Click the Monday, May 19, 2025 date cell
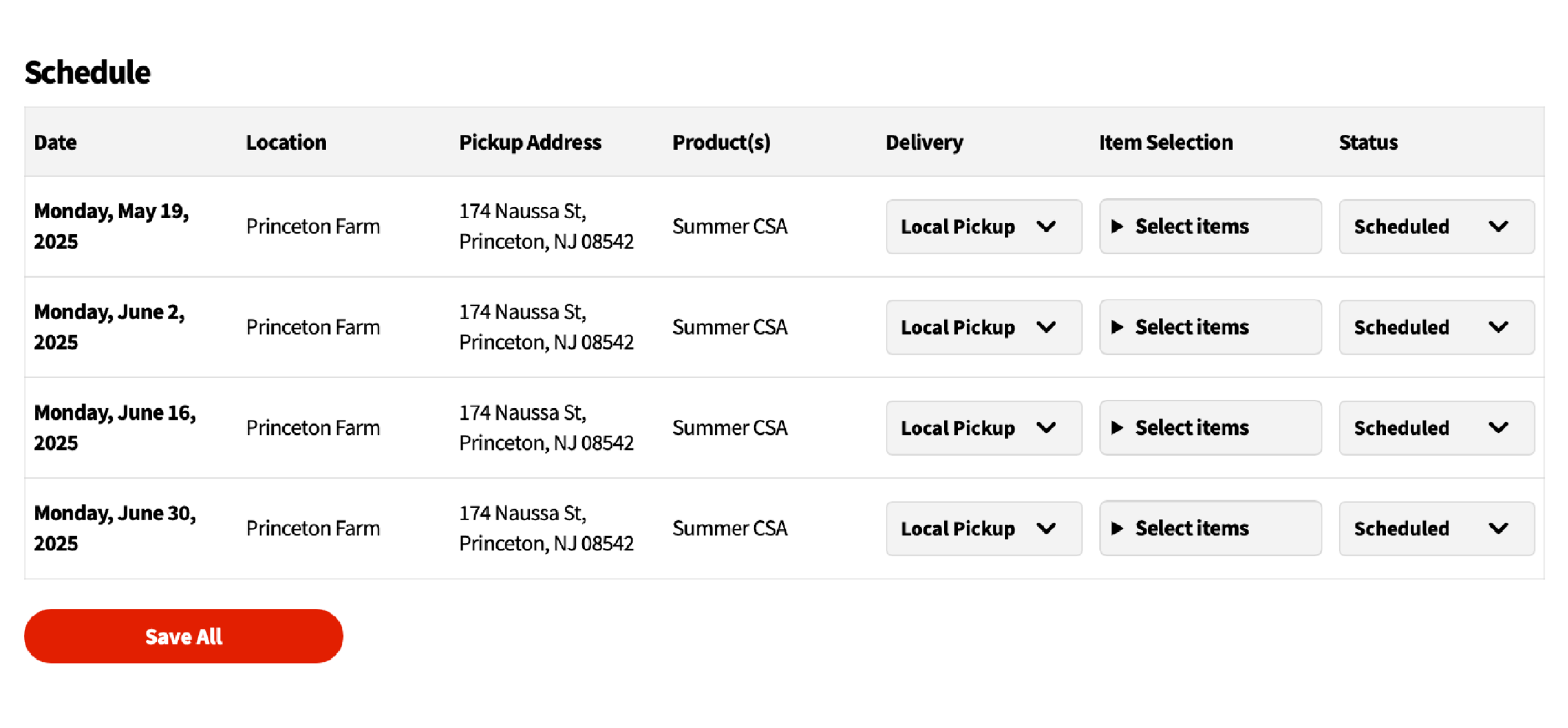1568x728 pixels. (111, 226)
